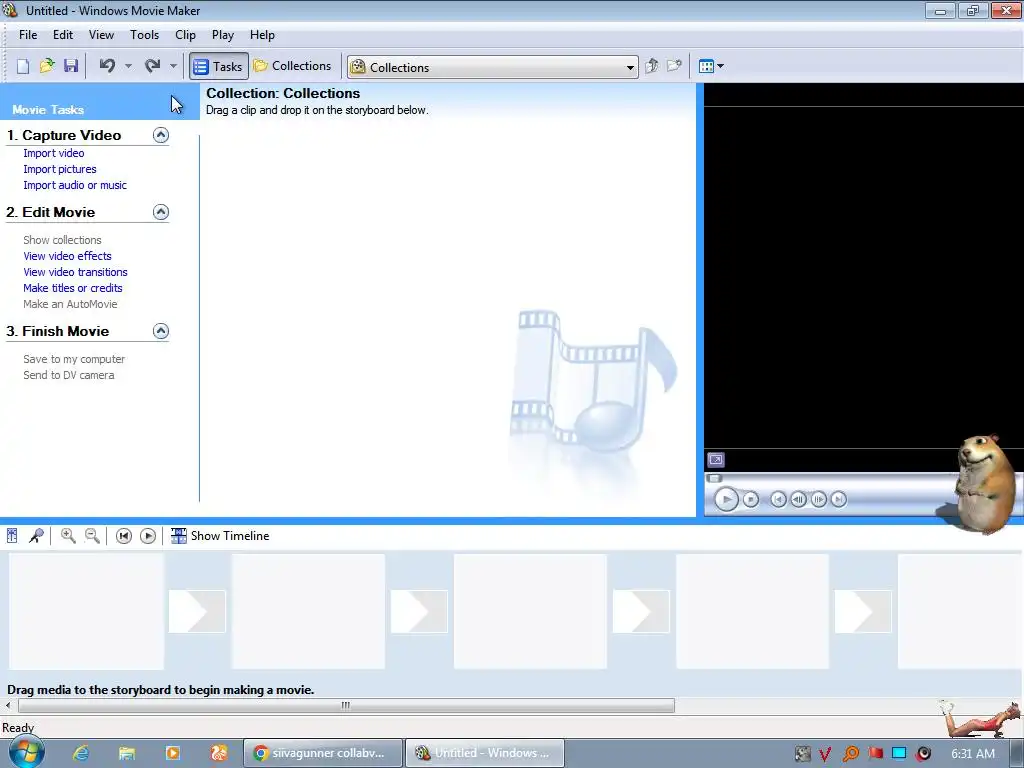
Task: Switch to Show Timeline view
Action: tap(220, 536)
